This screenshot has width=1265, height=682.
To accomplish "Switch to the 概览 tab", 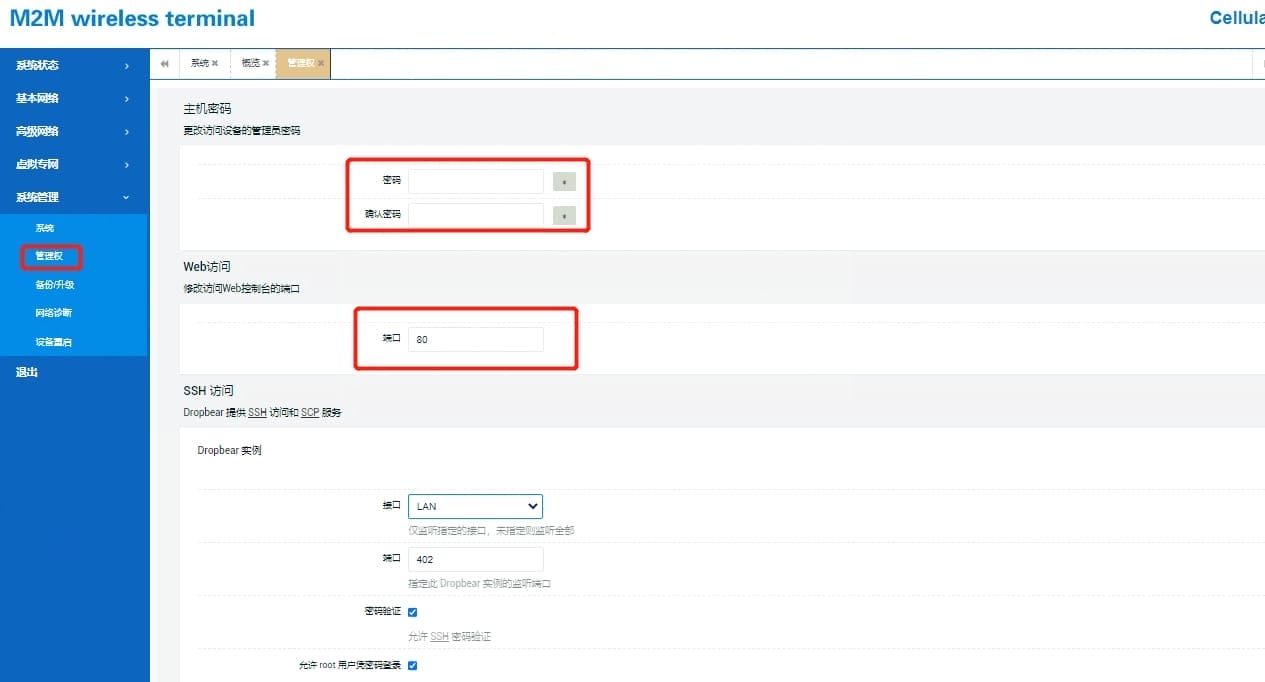I will point(250,63).
